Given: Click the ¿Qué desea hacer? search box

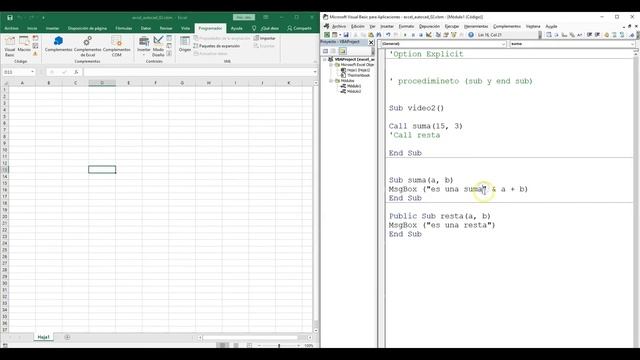Looking at the screenshot, I should coord(266,28).
